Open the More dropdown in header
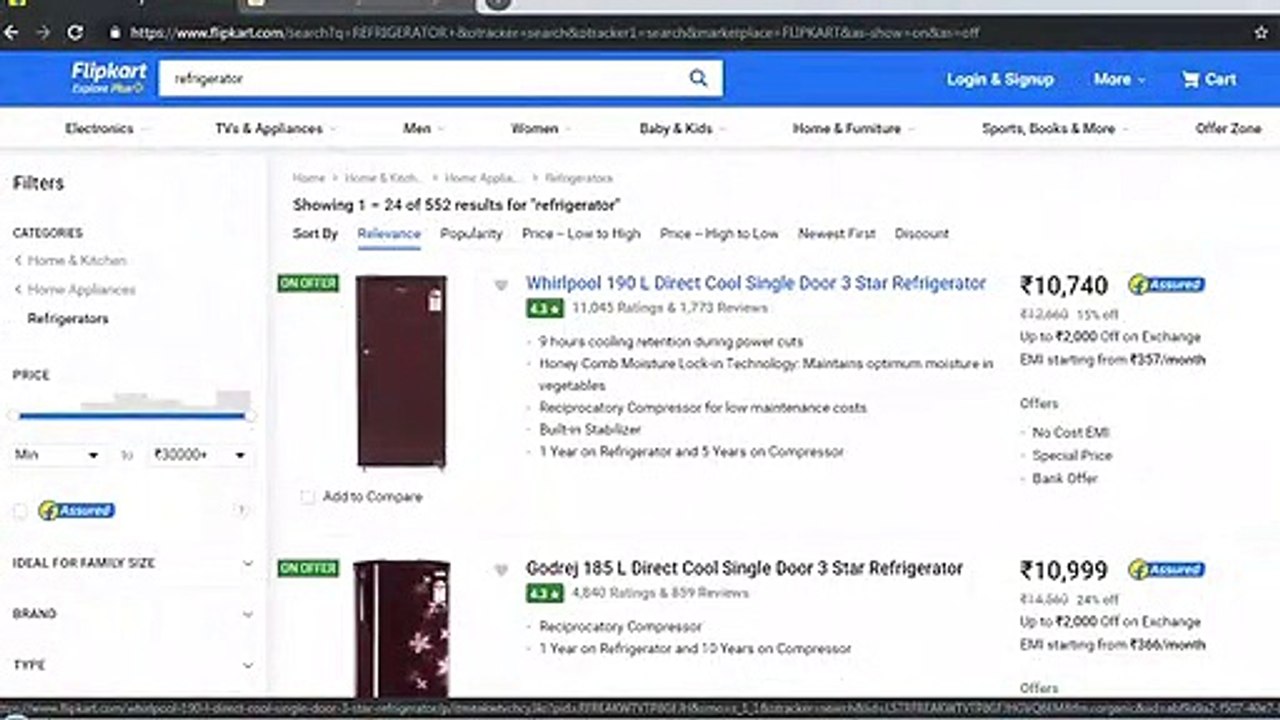The height and width of the screenshot is (720, 1280). 1119,79
